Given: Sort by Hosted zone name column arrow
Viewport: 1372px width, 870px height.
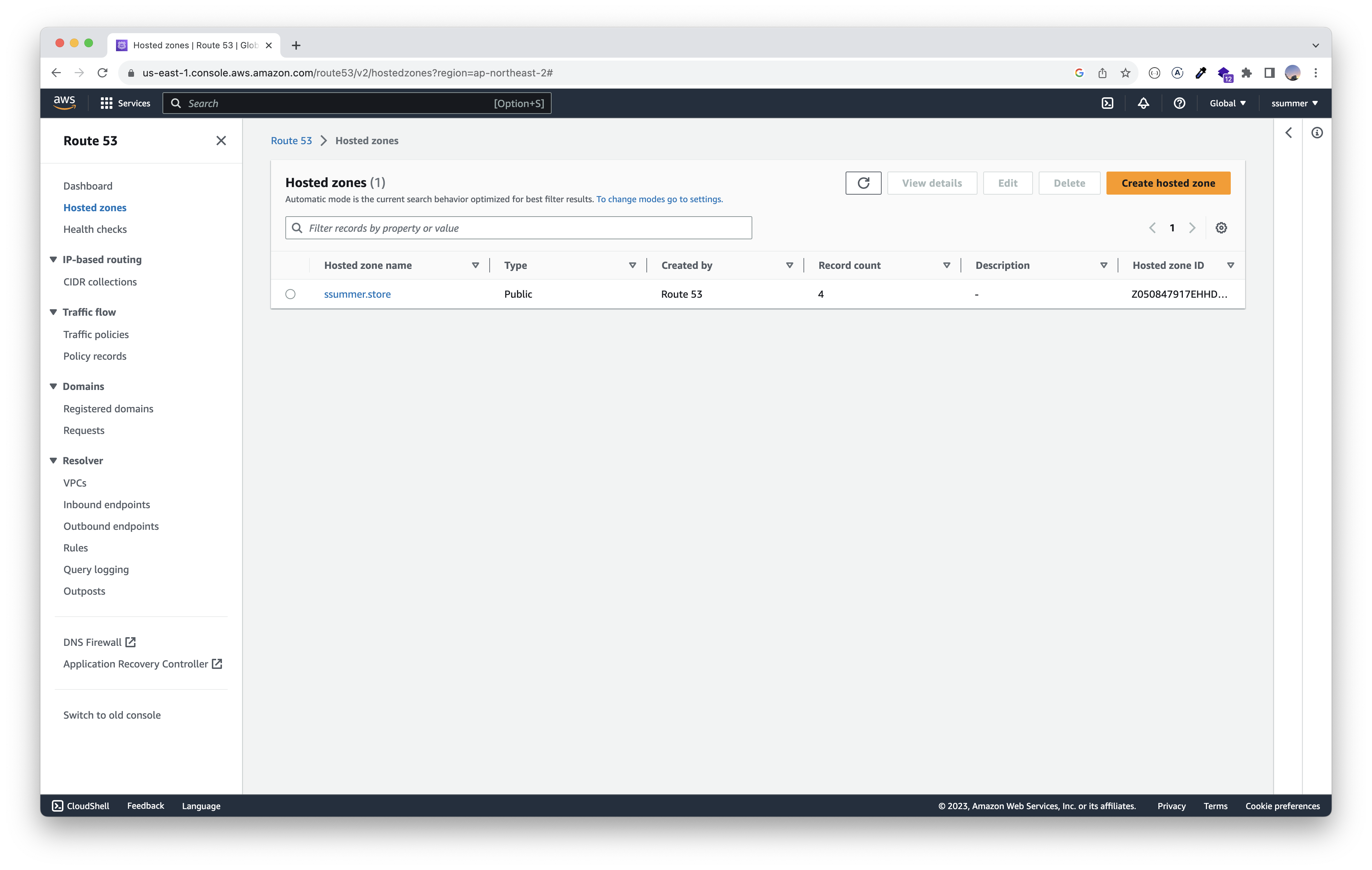Looking at the screenshot, I should coord(475,266).
